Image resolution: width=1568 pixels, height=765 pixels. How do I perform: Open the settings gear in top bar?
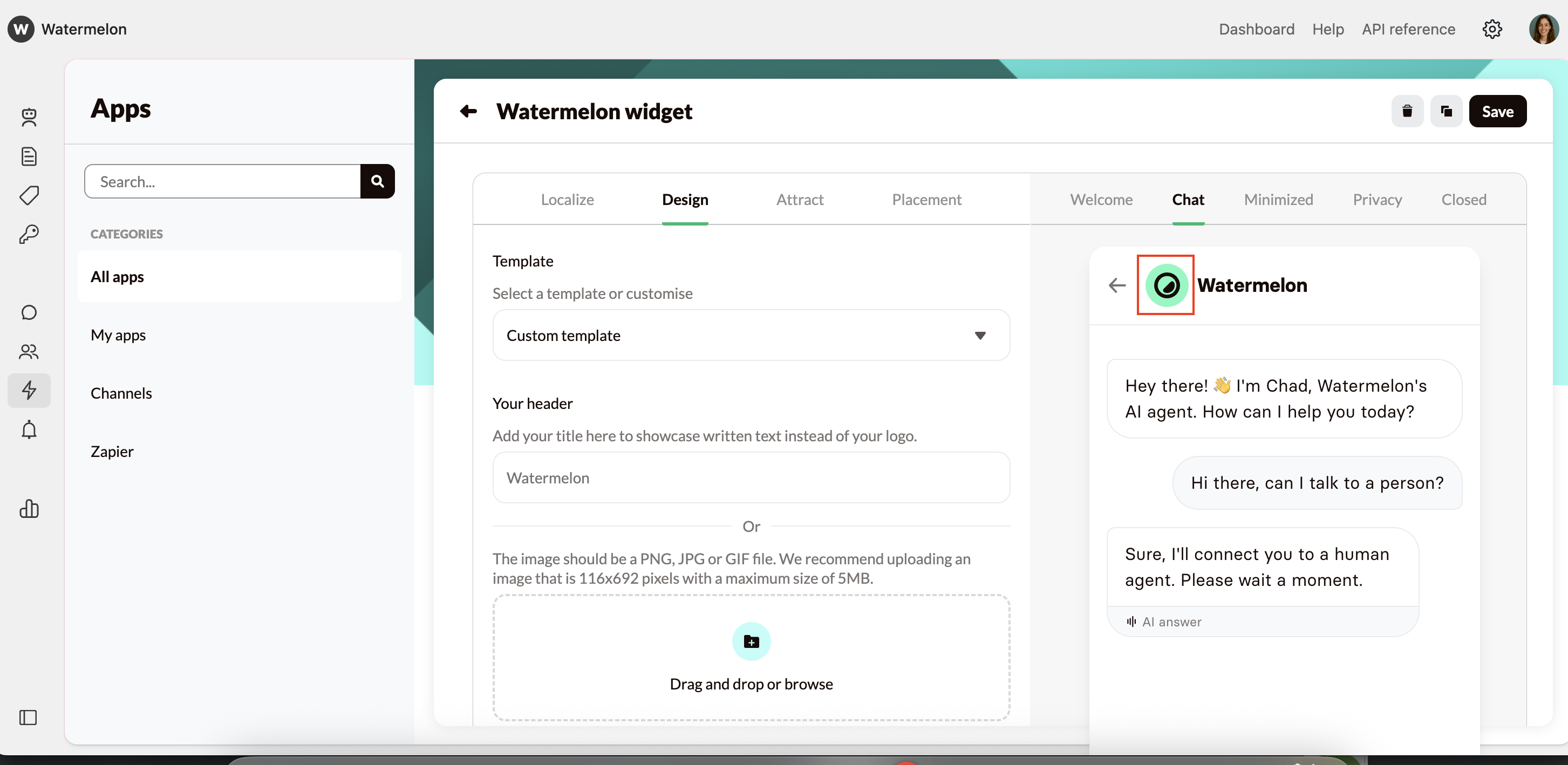pyautogui.click(x=1492, y=29)
